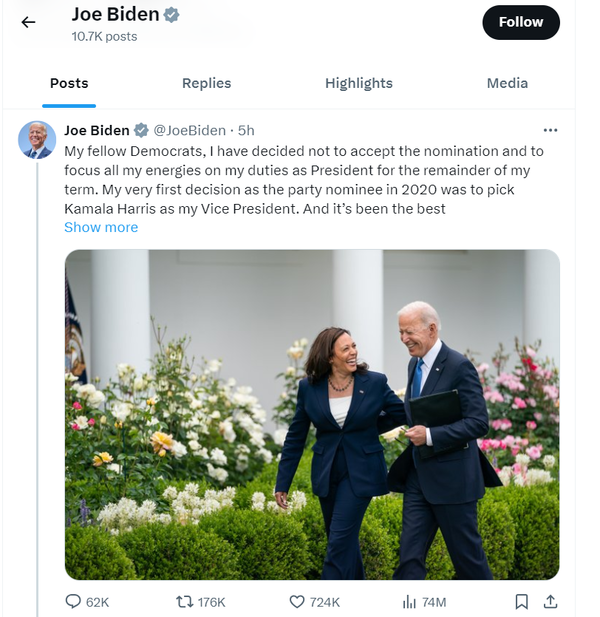The height and width of the screenshot is (617, 600).
Task: Click the reply comment icon
Action: click(73, 602)
